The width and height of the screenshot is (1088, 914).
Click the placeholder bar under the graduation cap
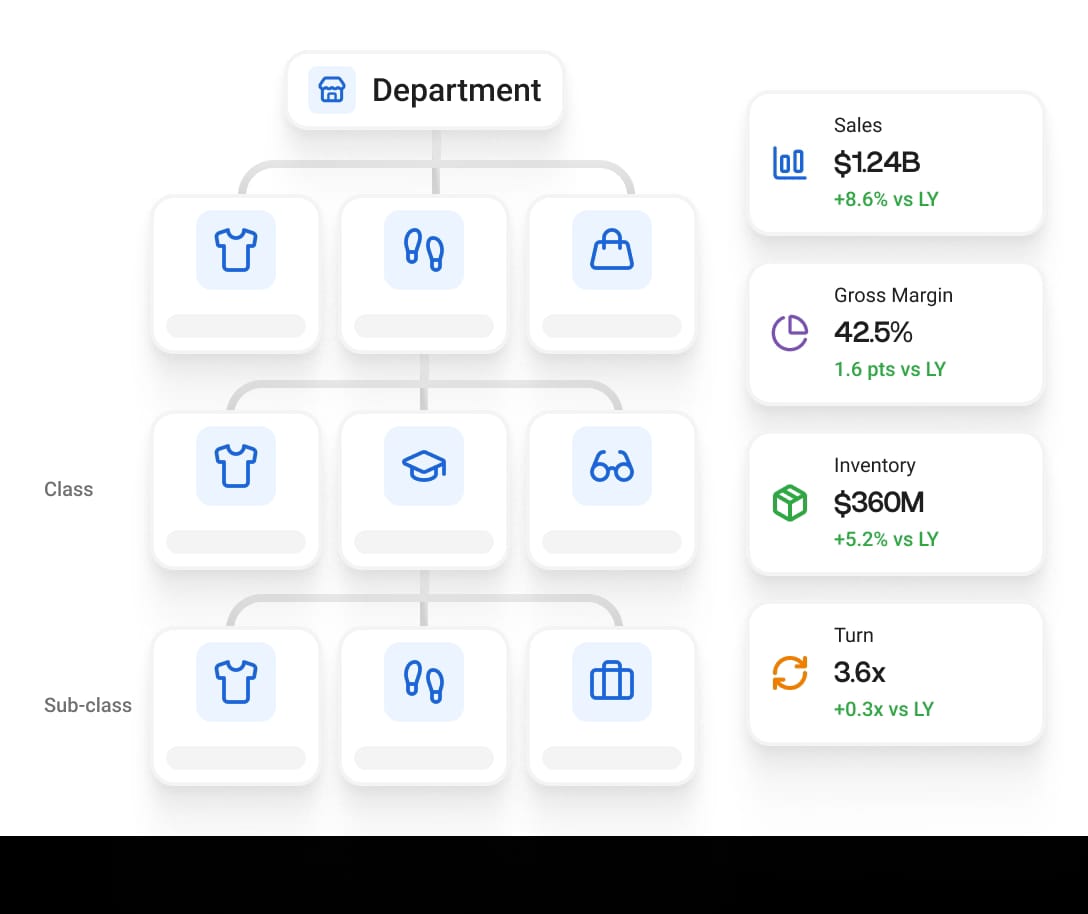pos(424,542)
